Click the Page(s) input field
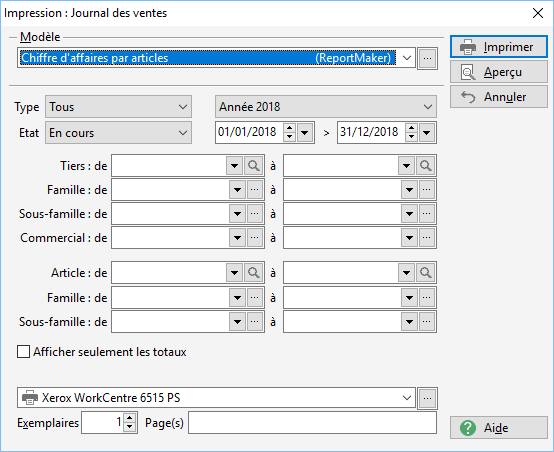The width and height of the screenshot is (554, 452). click(312, 423)
